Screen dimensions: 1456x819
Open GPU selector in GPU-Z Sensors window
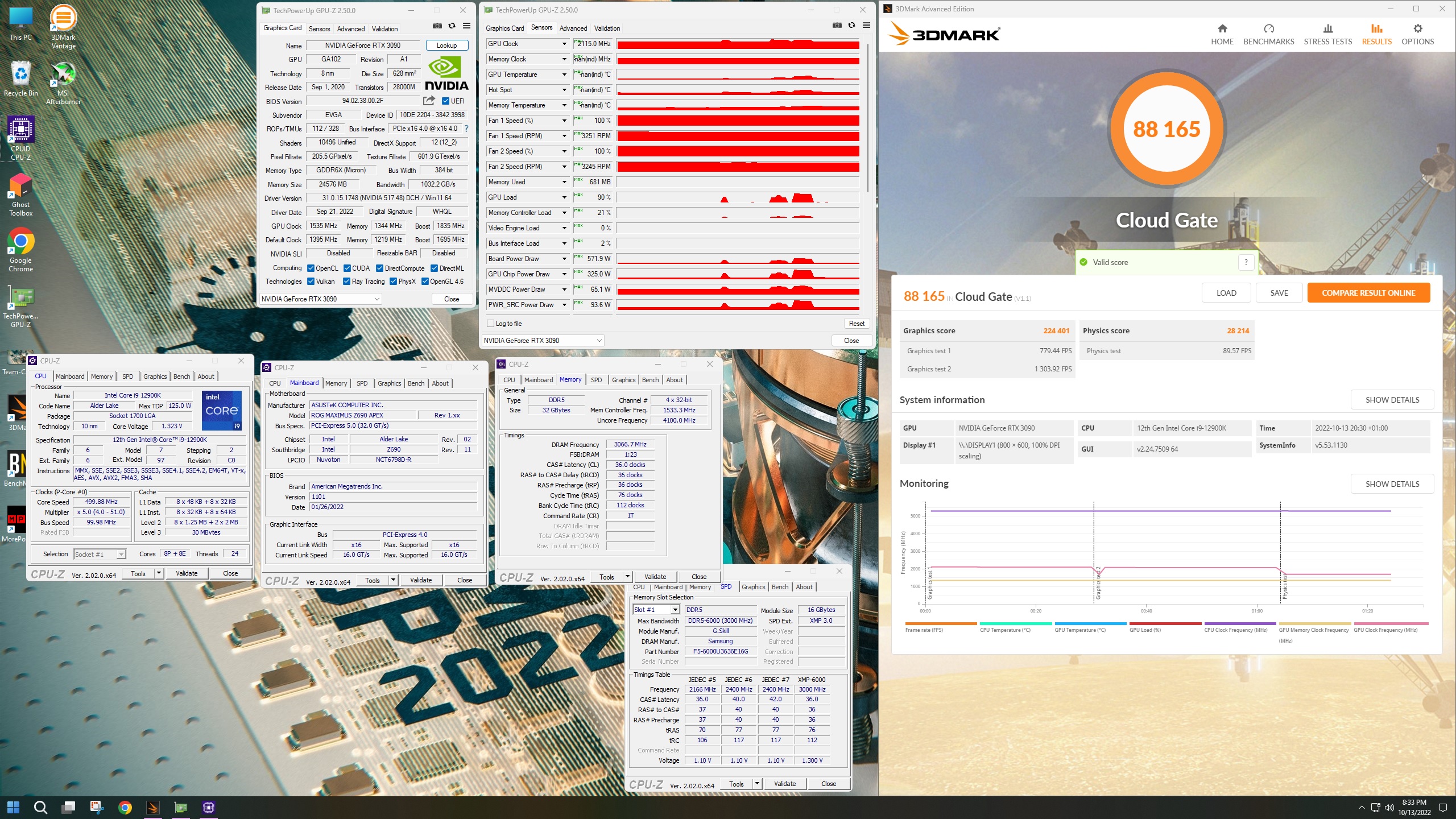(x=543, y=341)
